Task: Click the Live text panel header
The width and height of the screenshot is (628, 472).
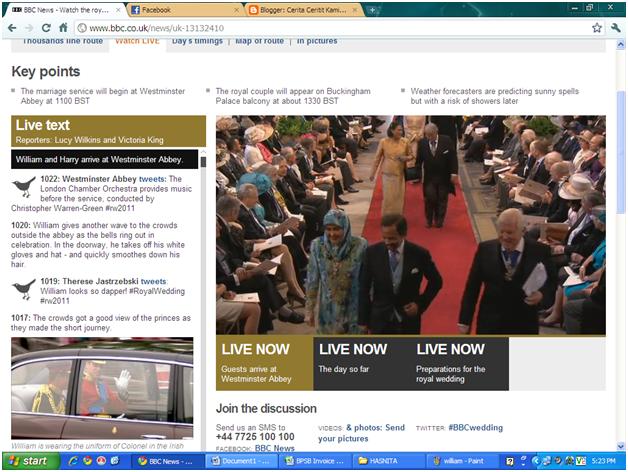Action: click(109, 131)
